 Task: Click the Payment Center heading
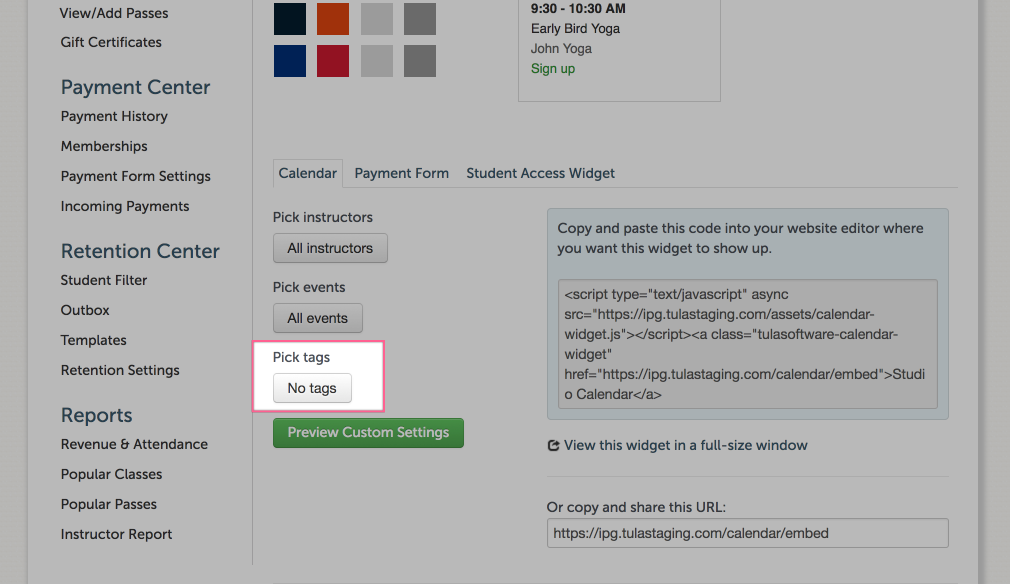click(135, 88)
